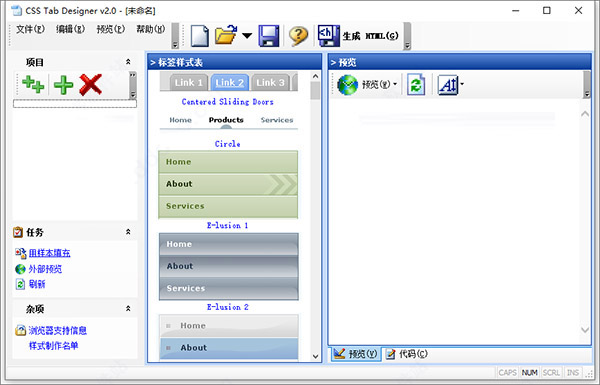Image resolution: width=600 pixels, height=385 pixels.
Task: Click the browser support info icon
Action: pyautogui.click(x=20, y=330)
